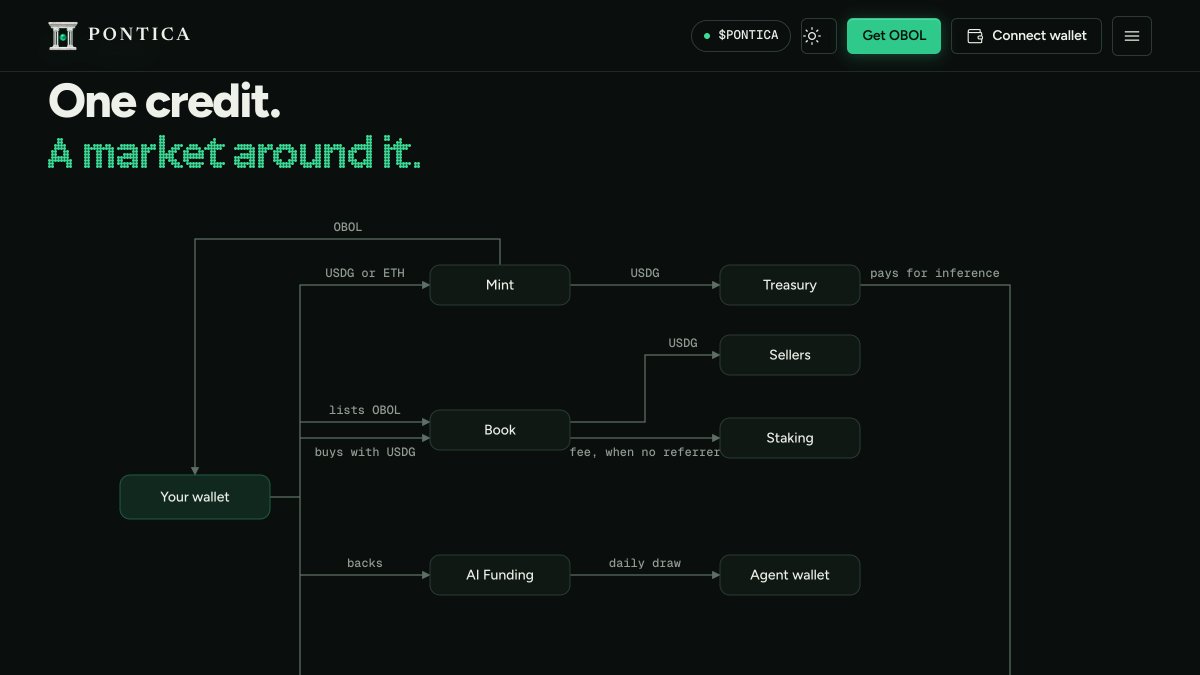Image resolution: width=1200 pixels, height=675 pixels.
Task: Click the USDG label between Mint and Treasury
Action: (x=645, y=273)
